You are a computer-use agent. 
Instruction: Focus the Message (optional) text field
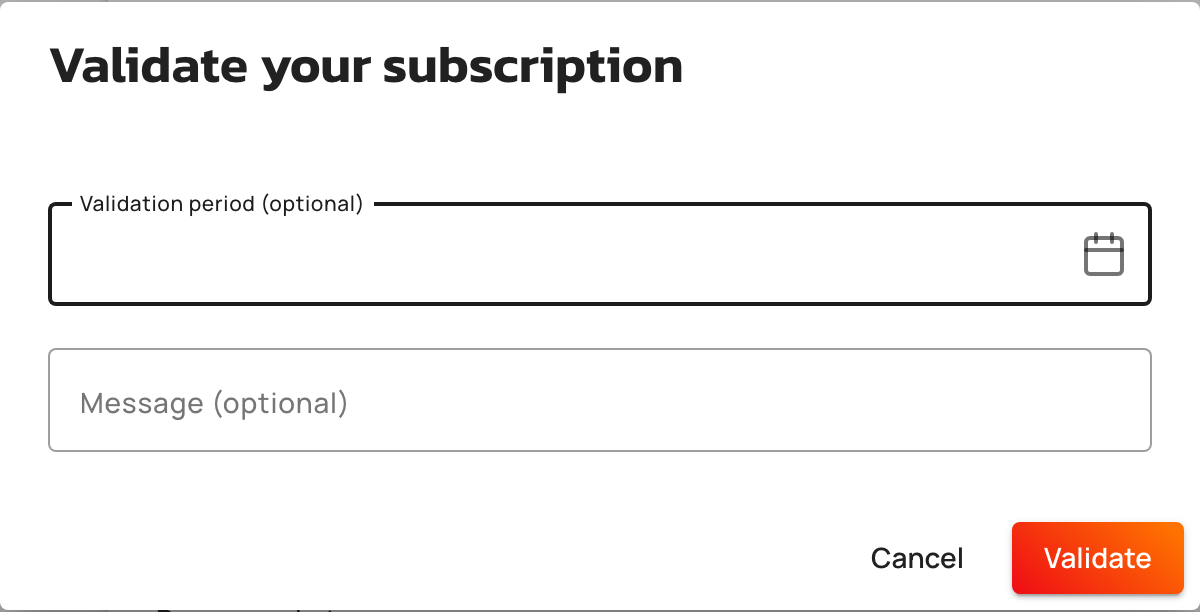pyautogui.click(x=600, y=400)
